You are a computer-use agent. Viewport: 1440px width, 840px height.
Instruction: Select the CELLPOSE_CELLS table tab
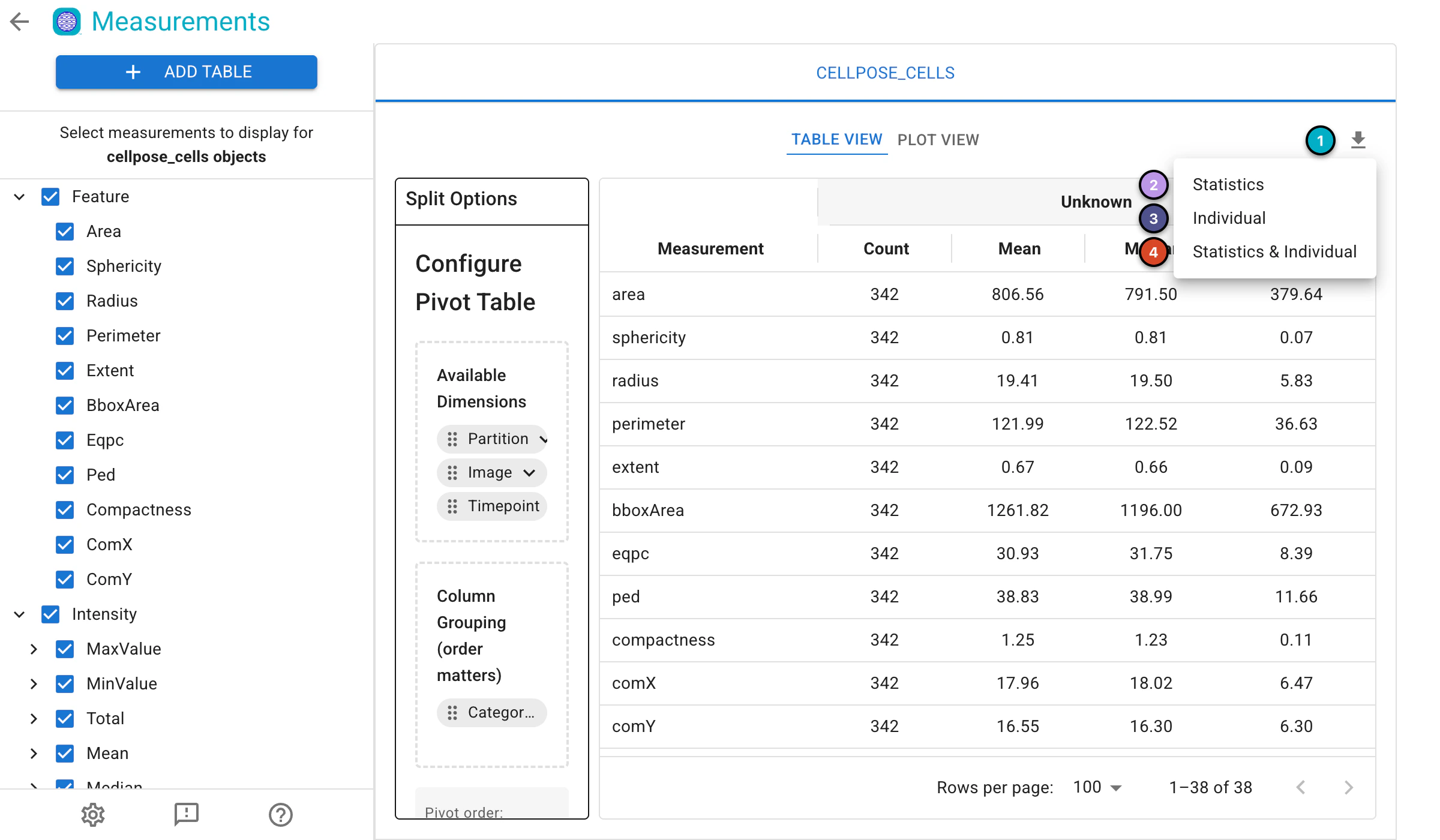click(x=885, y=73)
